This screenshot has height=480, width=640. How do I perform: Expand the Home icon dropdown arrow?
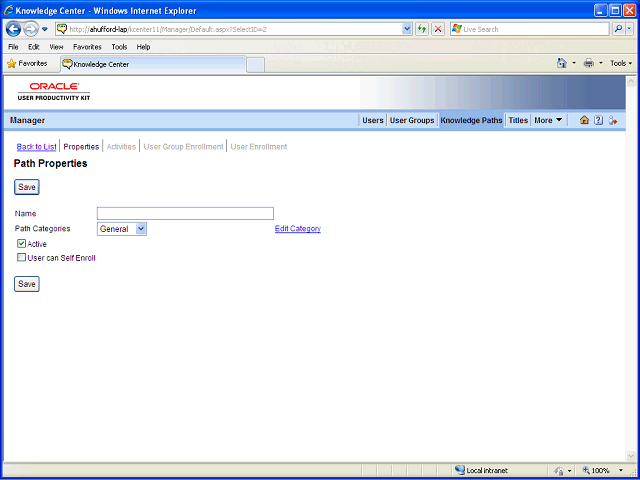pyautogui.click(x=573, y=63)
